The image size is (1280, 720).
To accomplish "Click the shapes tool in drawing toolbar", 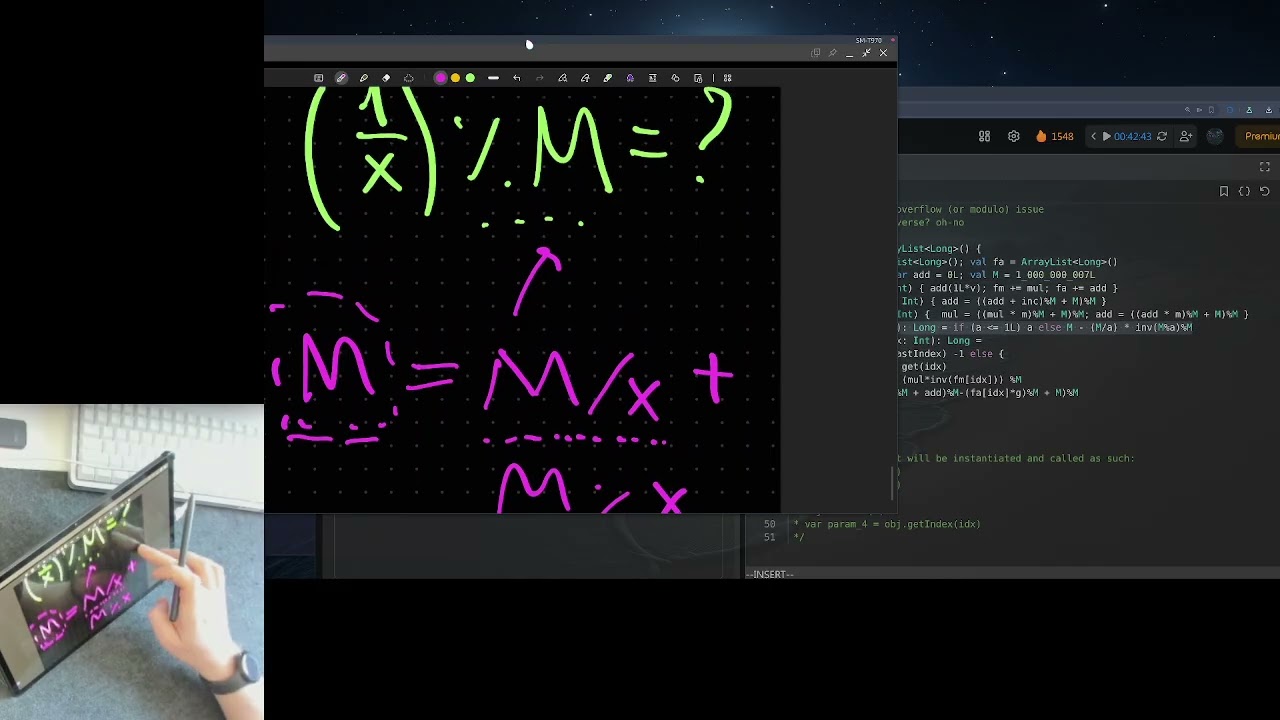I will (675, 78).
